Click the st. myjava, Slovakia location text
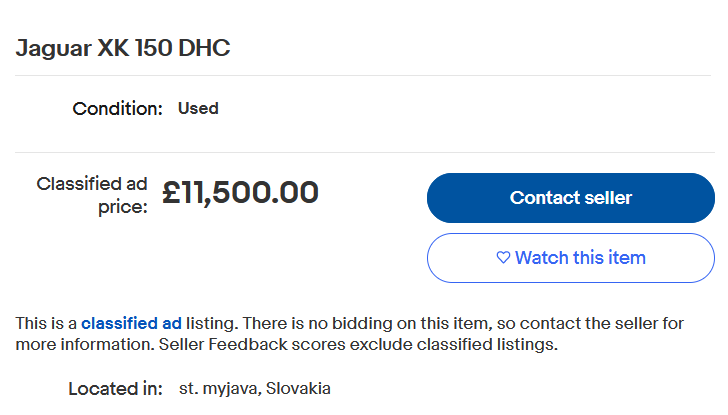The height and width of the screenshot is (415, 728). [254, 389]
